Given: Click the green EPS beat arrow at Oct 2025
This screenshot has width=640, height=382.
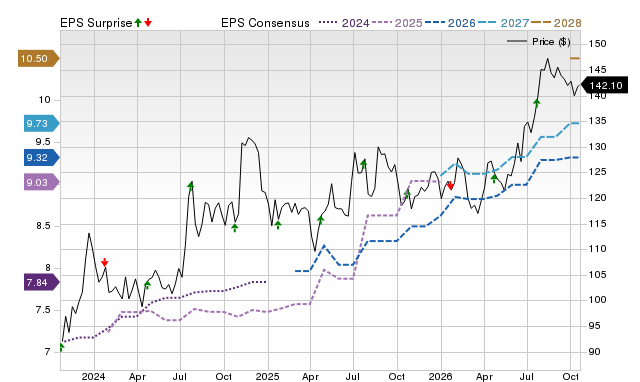Looking at the screenshot, I should point(407,194).
